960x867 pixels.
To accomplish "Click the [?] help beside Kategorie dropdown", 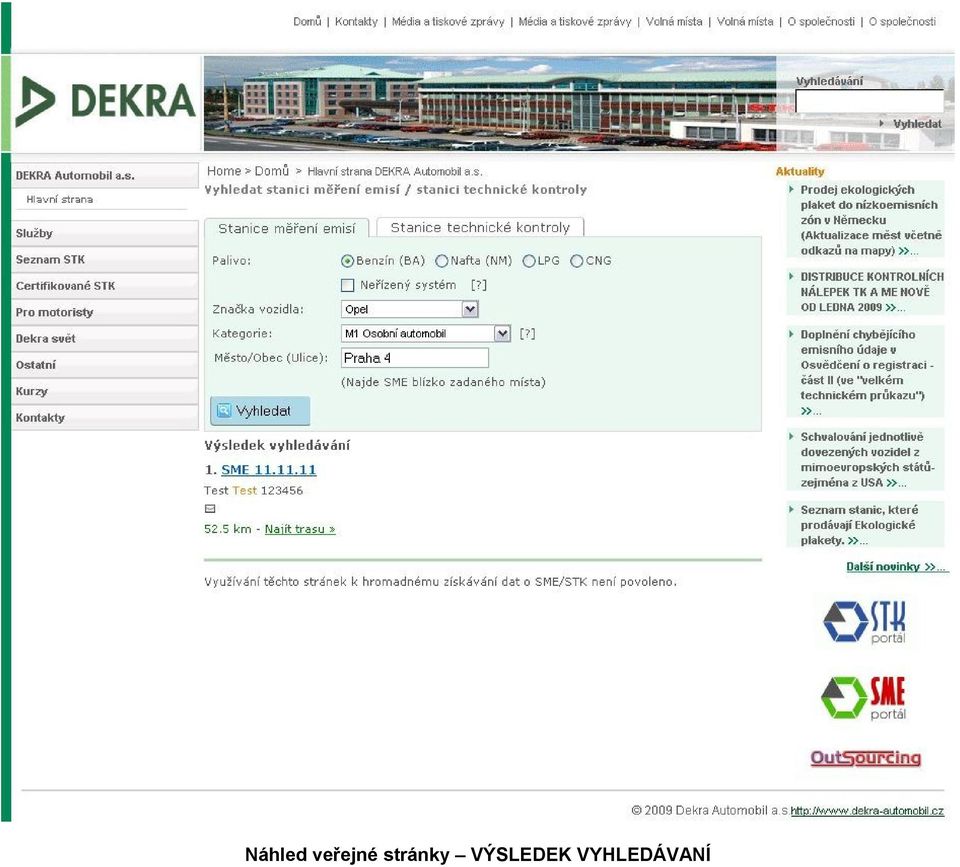I will (527, 334).
